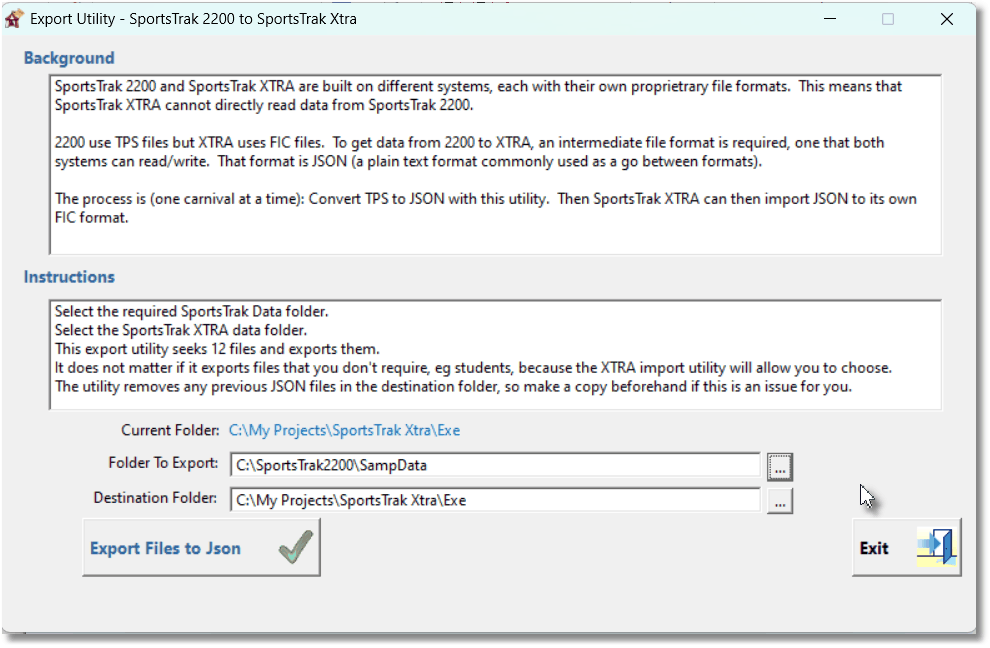
Task: Click the 'Destination Folder:' label
Action: [155, 498]
